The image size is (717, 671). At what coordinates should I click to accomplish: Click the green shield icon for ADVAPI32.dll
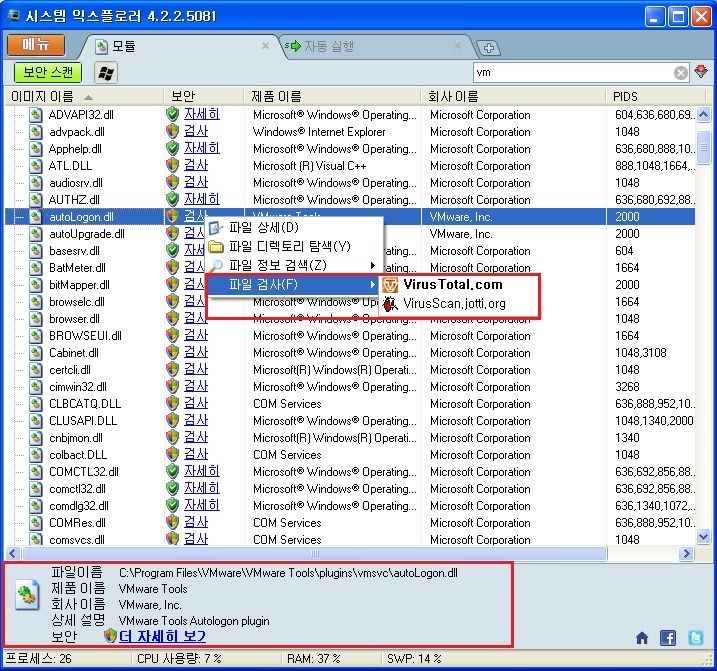(172, 115)
